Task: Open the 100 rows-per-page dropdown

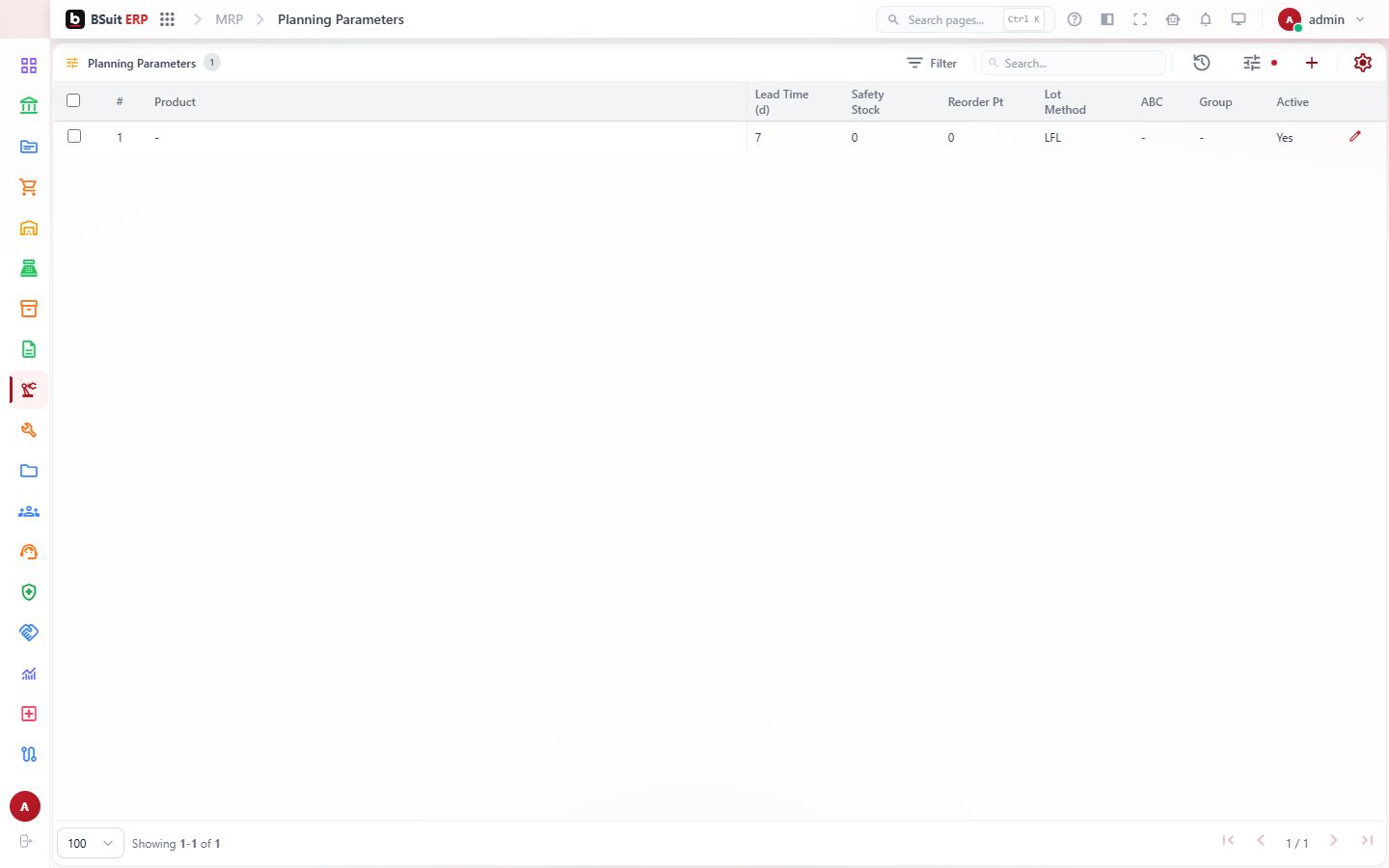Action: pyautogui.click(x=91, y=843)
